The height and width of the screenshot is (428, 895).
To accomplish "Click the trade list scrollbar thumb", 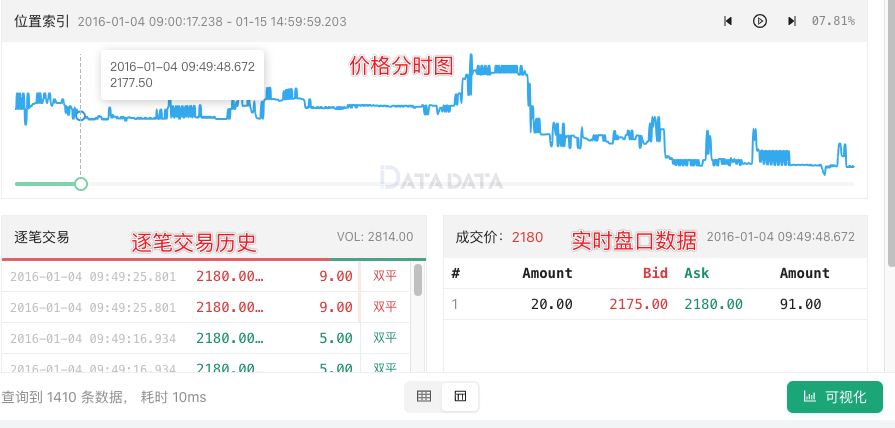I will pyautogui.click(x=418, y=280).
